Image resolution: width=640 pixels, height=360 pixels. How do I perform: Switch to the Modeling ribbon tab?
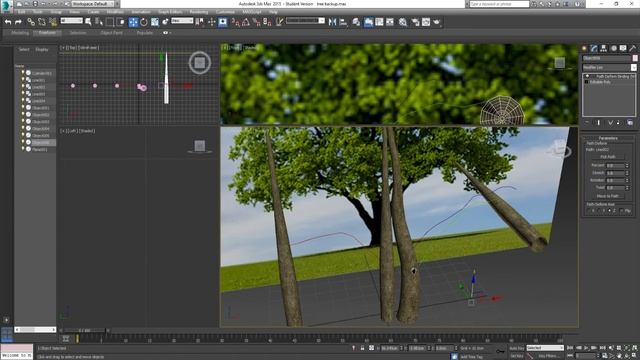coord(20,33)
